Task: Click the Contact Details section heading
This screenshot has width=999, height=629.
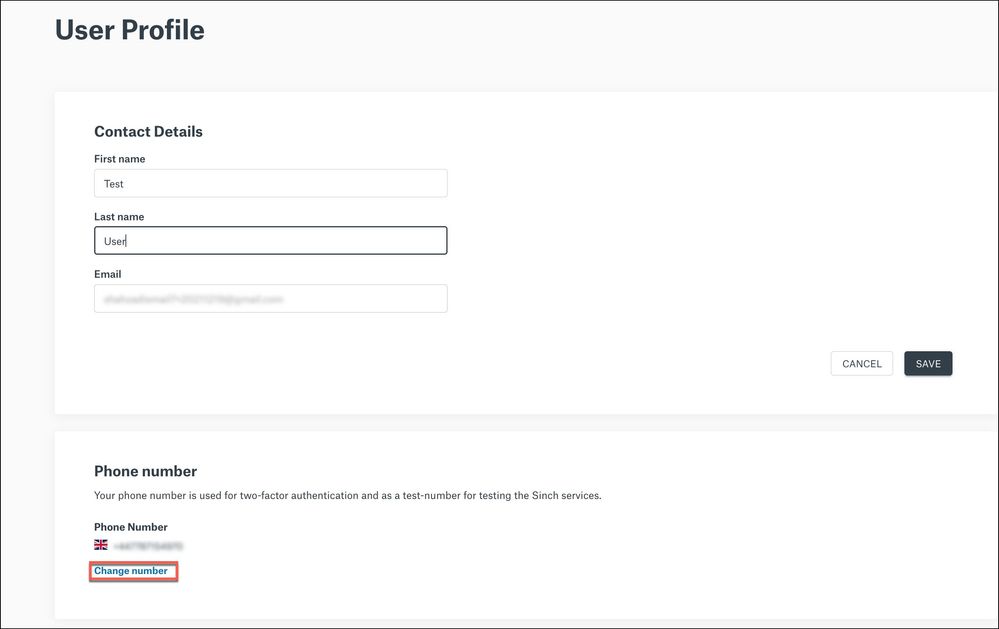Action: [148, 131]
